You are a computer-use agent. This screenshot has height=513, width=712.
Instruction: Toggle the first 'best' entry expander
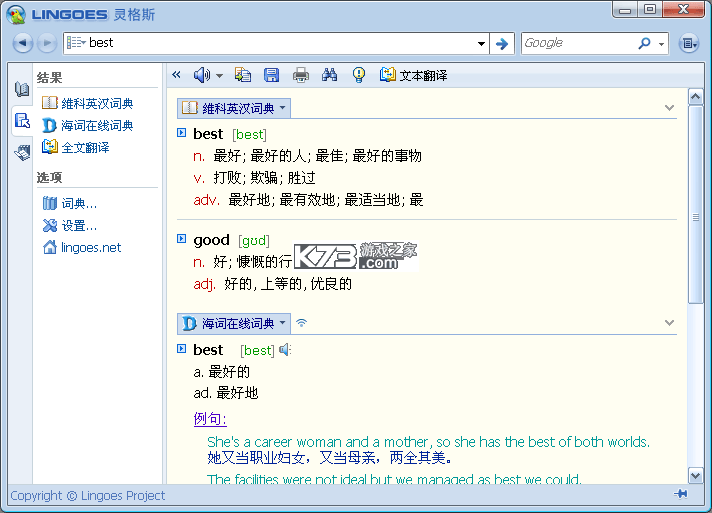tap(182, 133)
